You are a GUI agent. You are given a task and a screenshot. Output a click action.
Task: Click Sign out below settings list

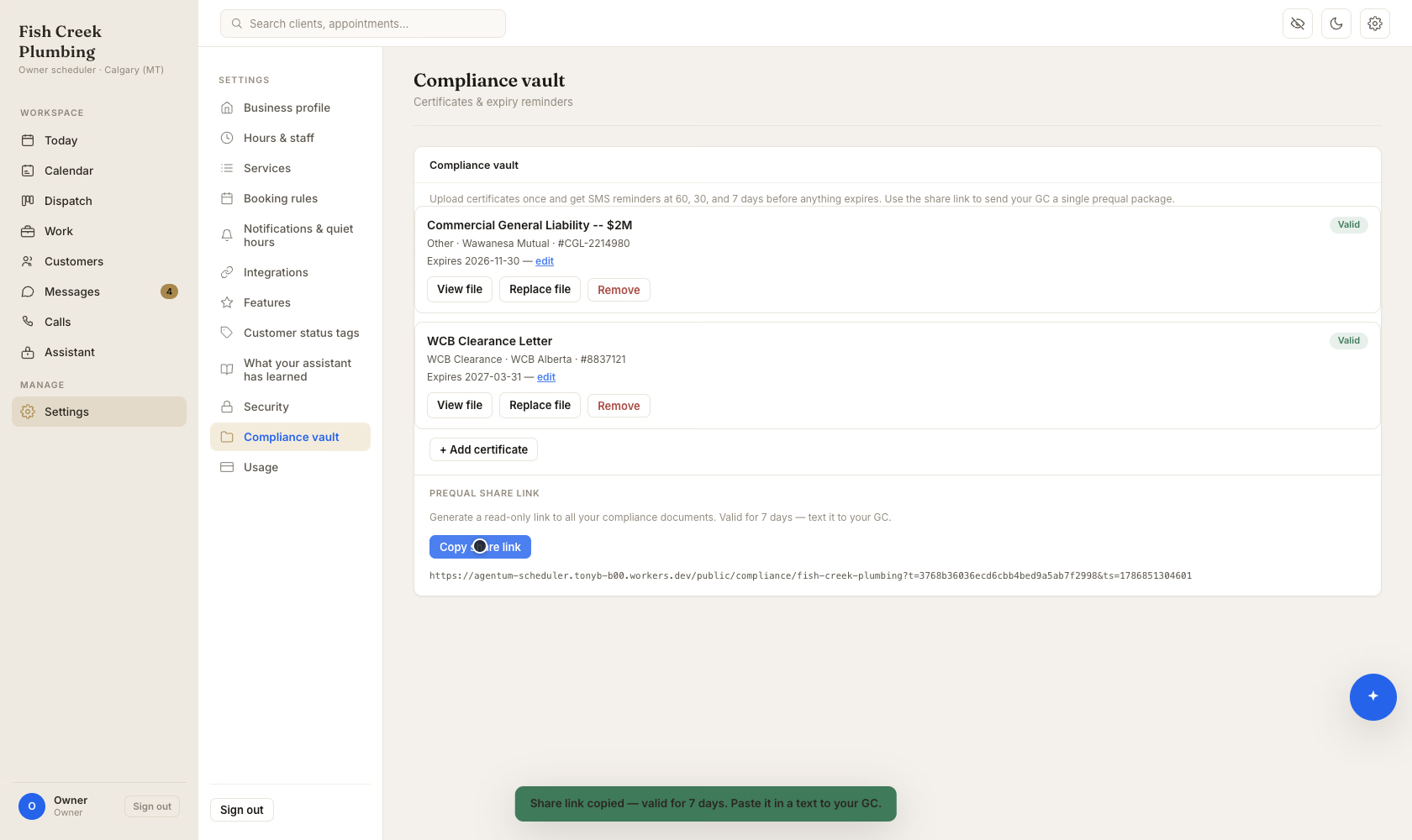click(242, 810)
